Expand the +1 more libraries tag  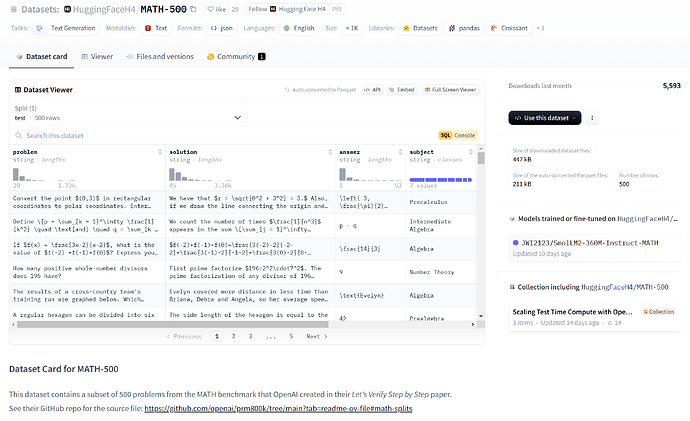pyautogui.click(x=540, y=28)
